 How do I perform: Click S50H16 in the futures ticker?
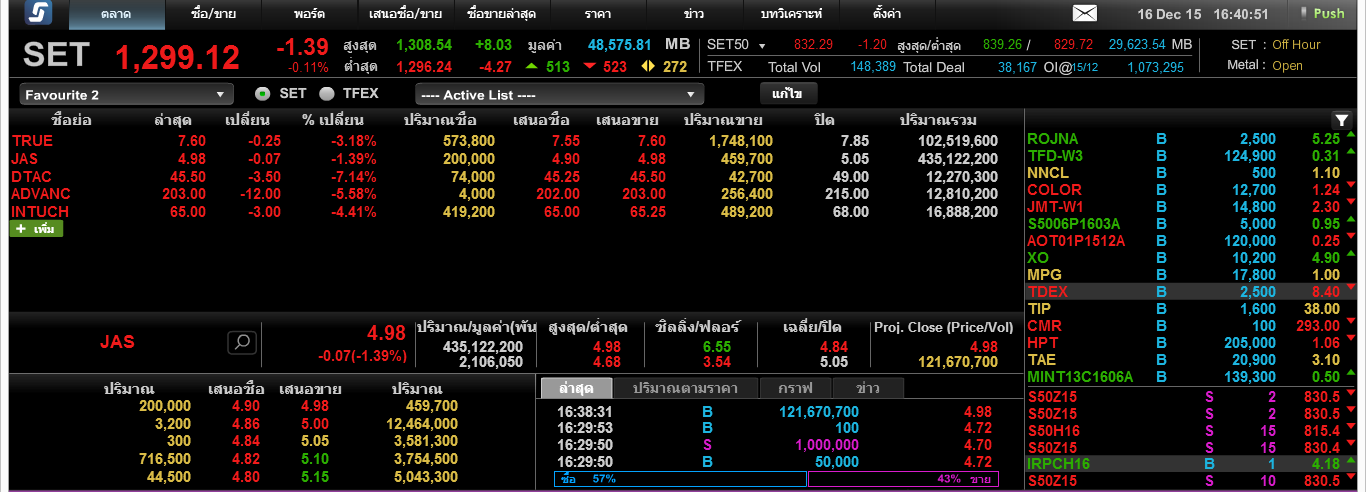coord(1054,430)
